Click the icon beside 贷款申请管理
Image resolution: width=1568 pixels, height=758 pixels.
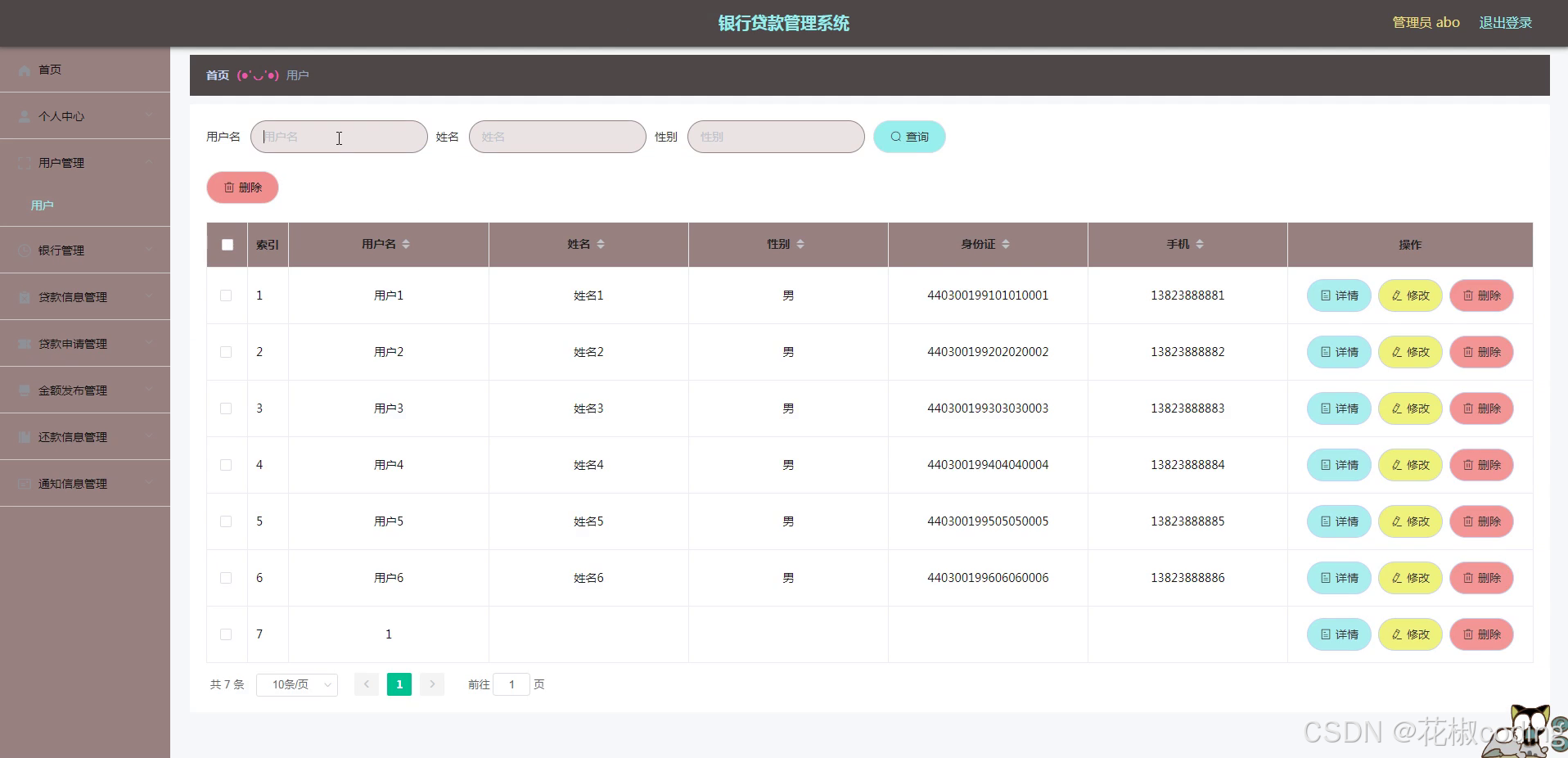(25, 345)
